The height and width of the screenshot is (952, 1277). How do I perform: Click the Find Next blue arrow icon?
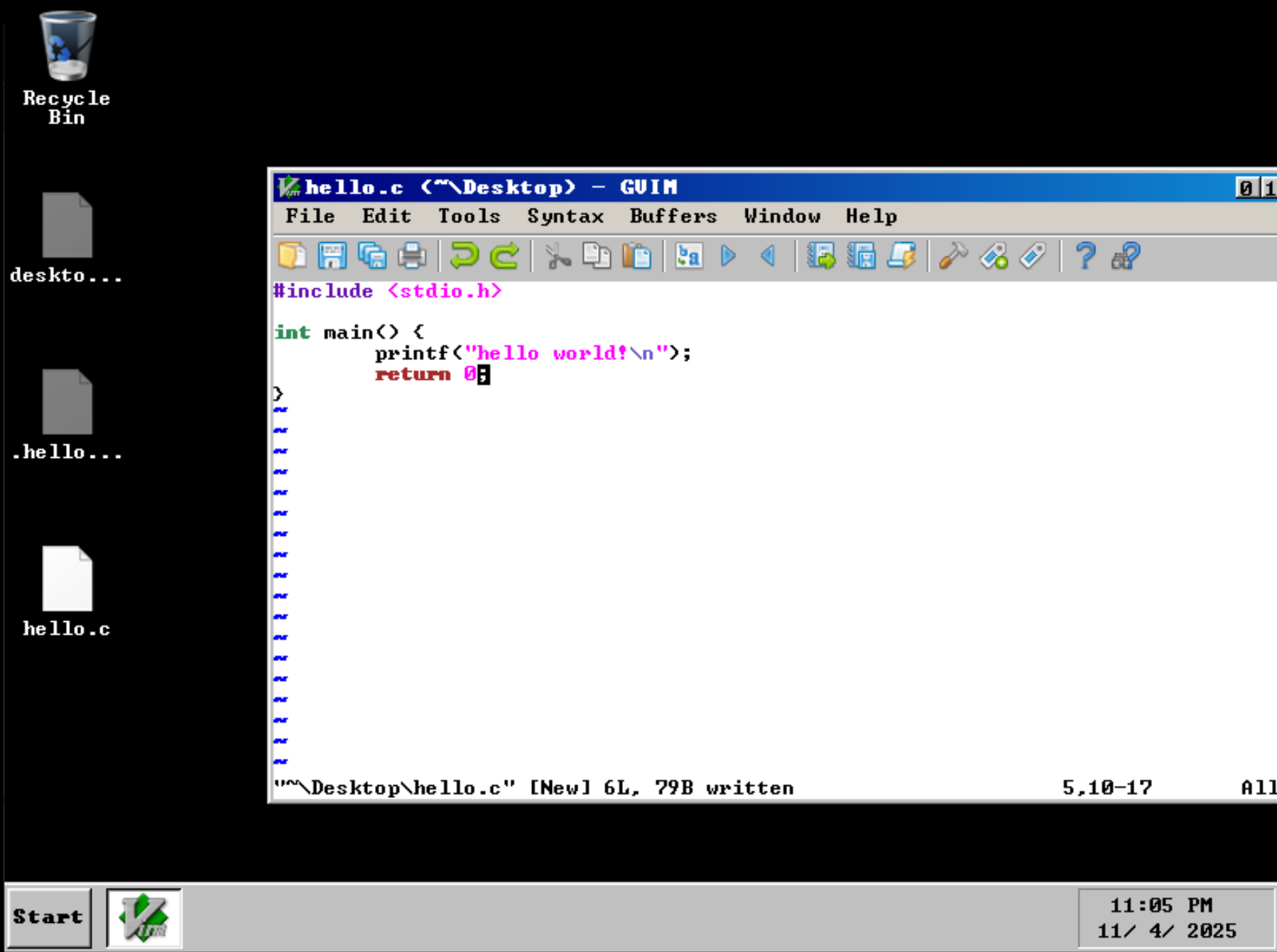coord(729,256)
